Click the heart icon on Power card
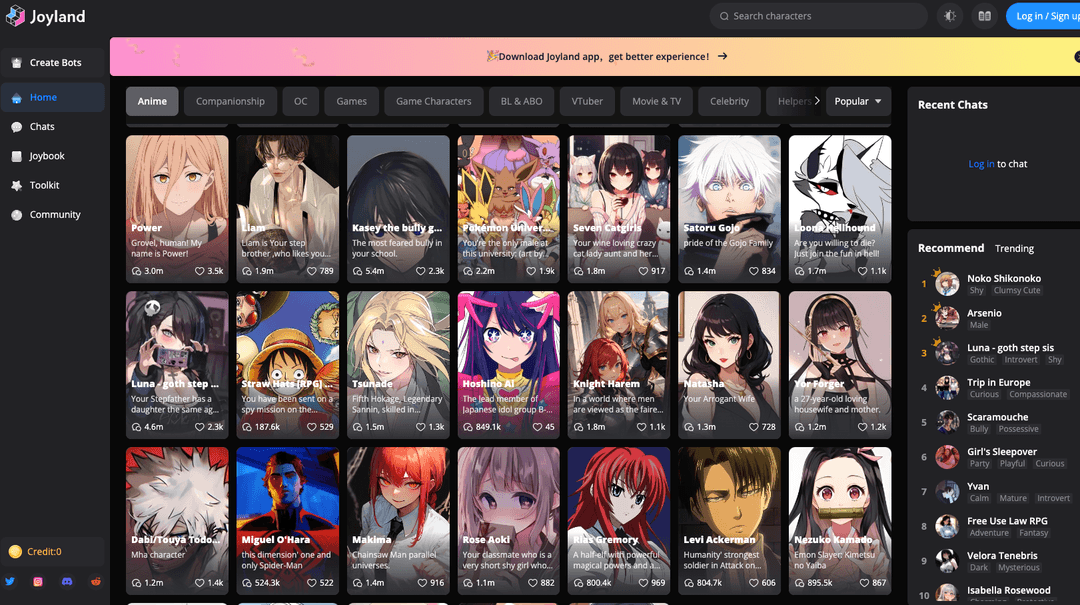1080x605 pixels. (x=199, y=271)
